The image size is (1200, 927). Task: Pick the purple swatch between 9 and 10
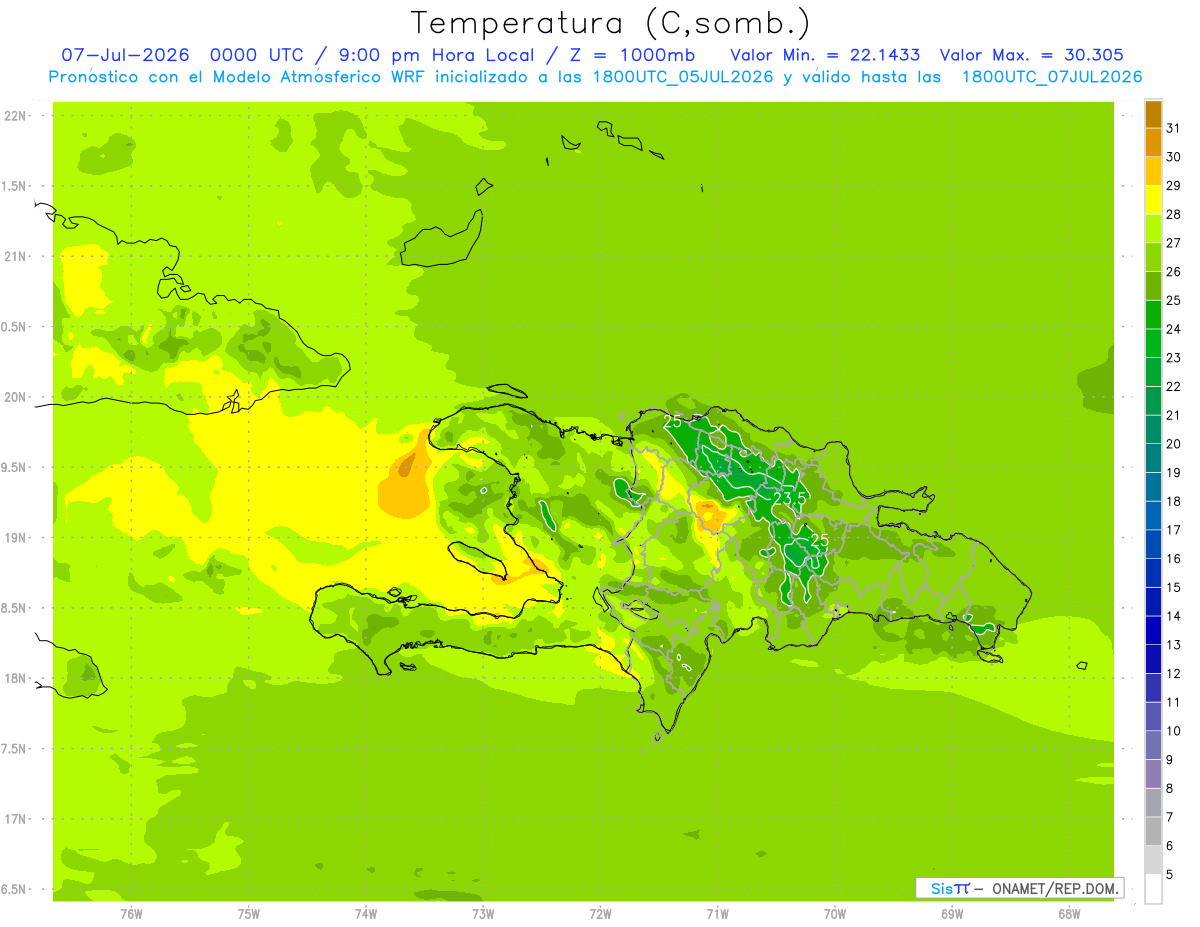coord(1153,745)
